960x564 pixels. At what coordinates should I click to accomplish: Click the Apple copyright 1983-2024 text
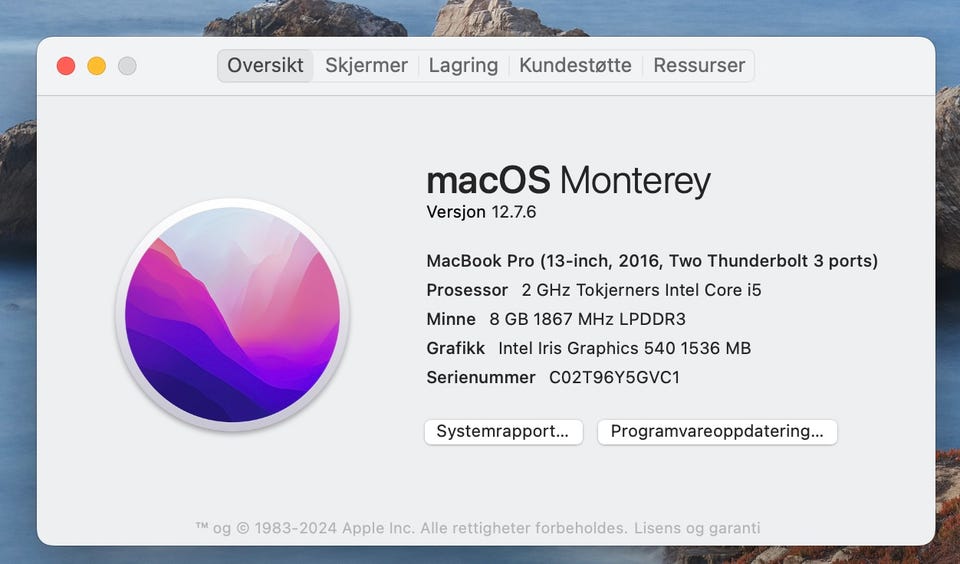click(x=411, y=528)
